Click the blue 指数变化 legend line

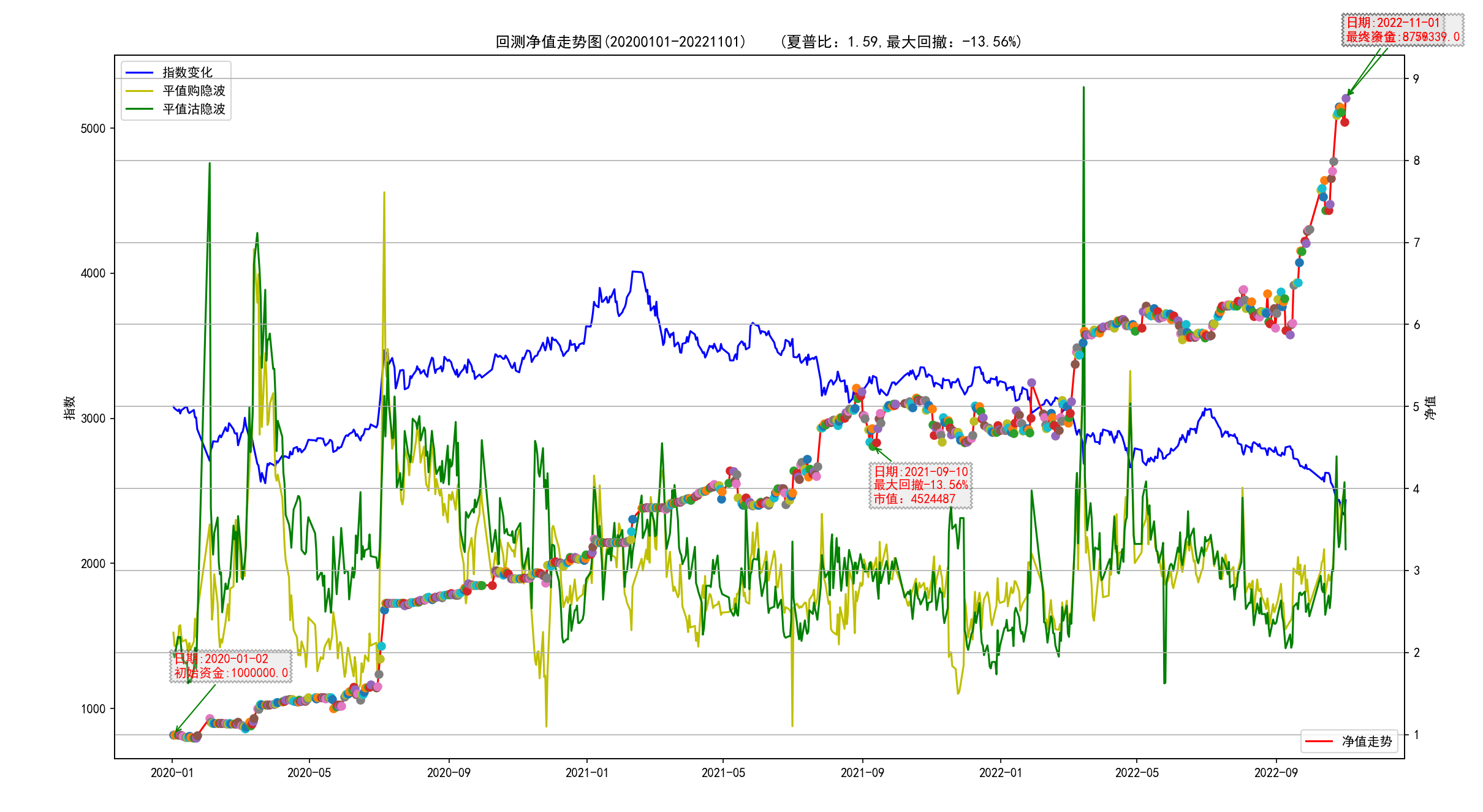click(x=139, y=73)
